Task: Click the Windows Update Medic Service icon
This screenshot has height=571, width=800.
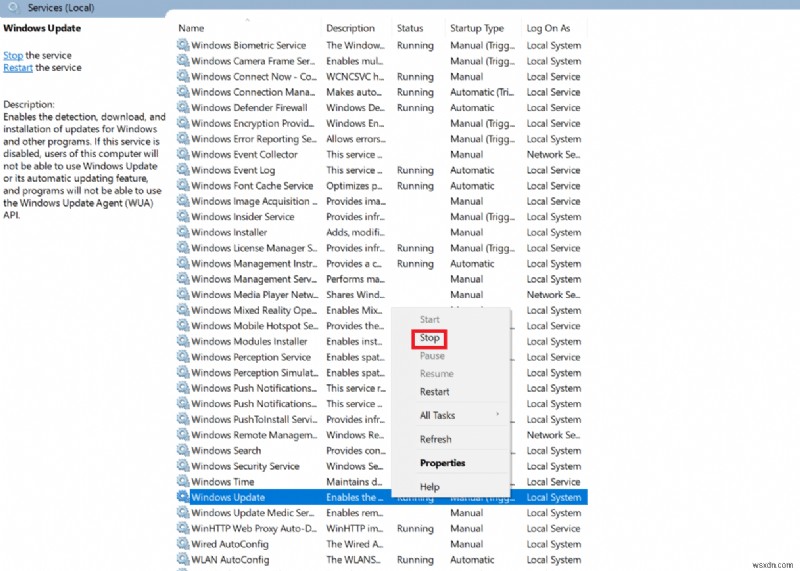Action: 183,513
